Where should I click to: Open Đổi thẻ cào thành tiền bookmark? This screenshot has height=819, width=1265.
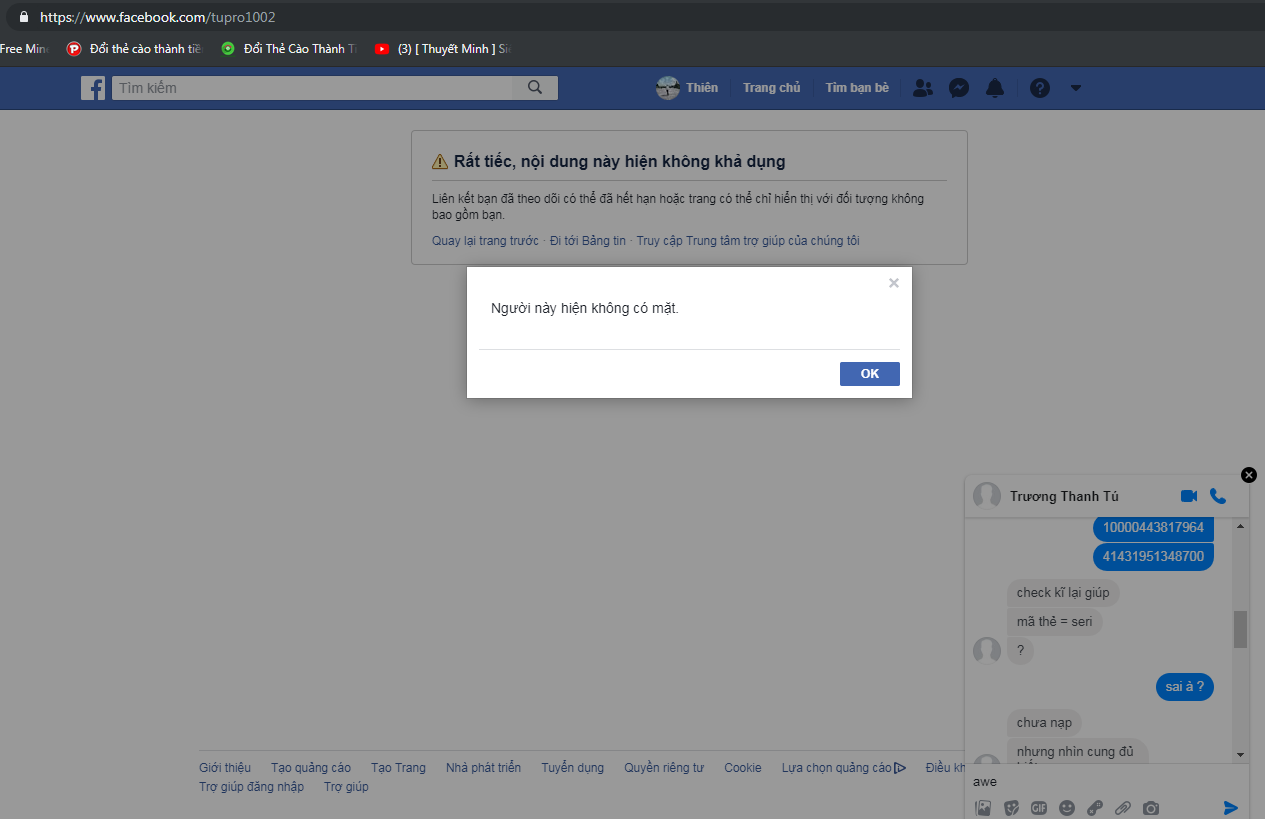point(134,48)
